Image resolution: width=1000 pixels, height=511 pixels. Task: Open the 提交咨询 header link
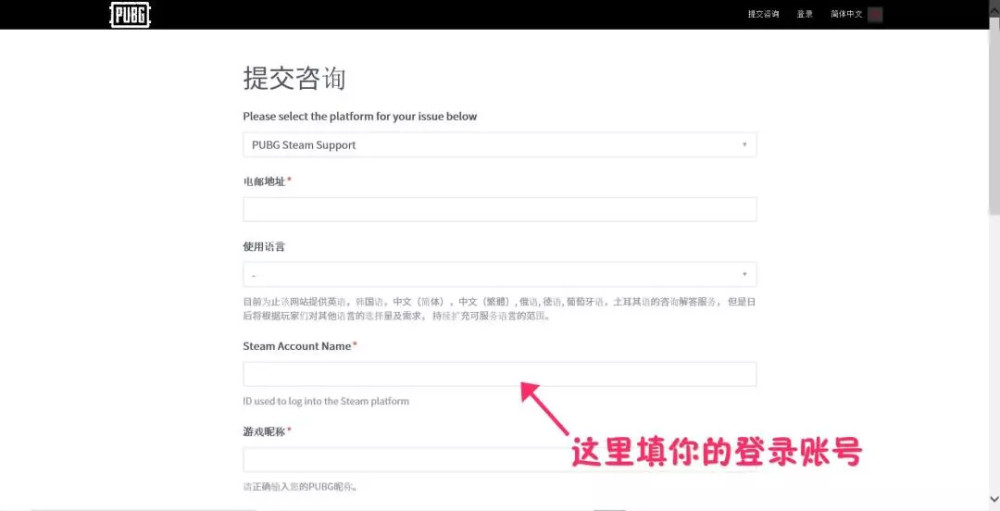(x=763, y=15)
